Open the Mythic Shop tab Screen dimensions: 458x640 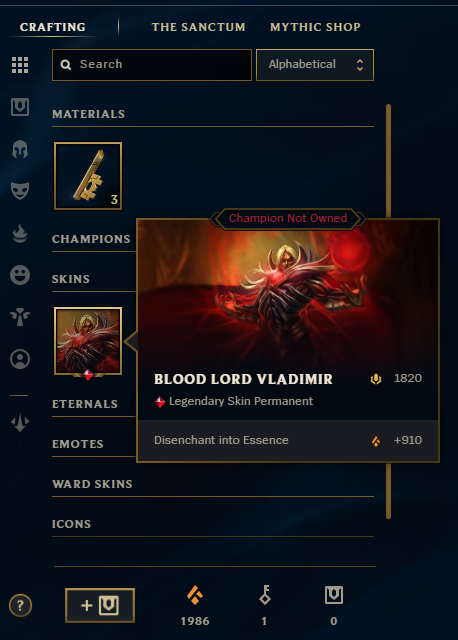click(315, 27)
